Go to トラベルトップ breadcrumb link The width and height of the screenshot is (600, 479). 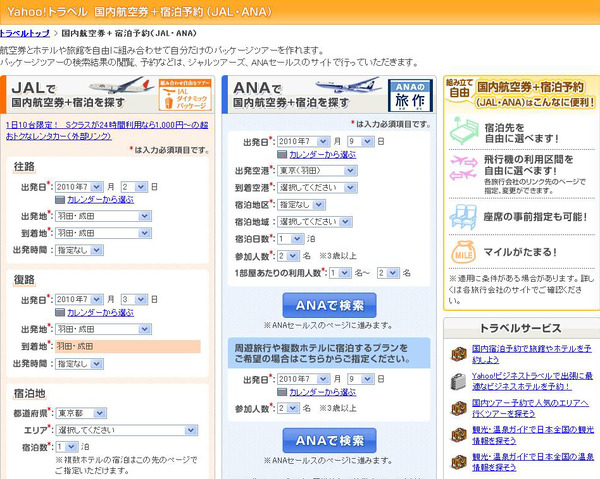pyautogui.click(x=26, y=33)
